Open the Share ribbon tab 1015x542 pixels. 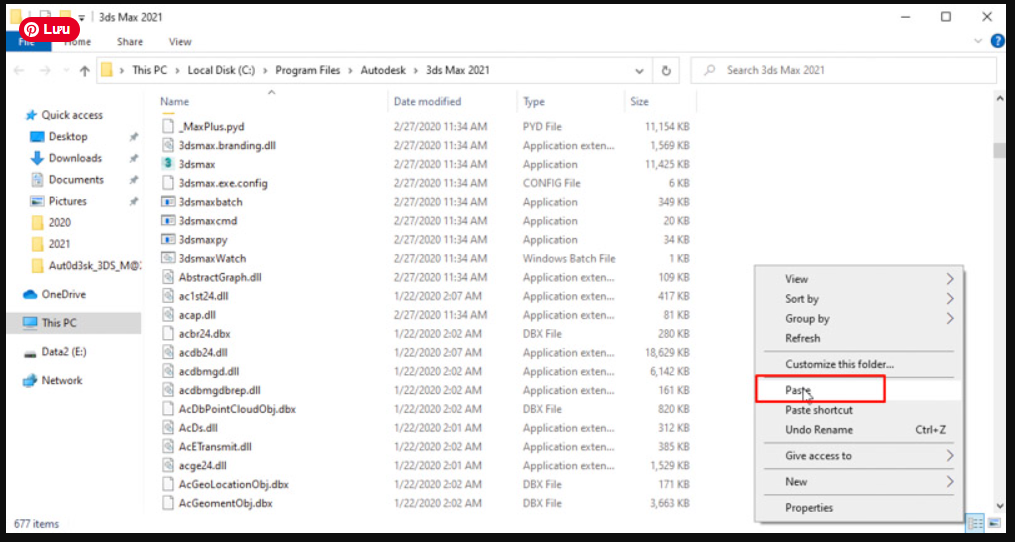pyautogui.click(x=130, y=42)
